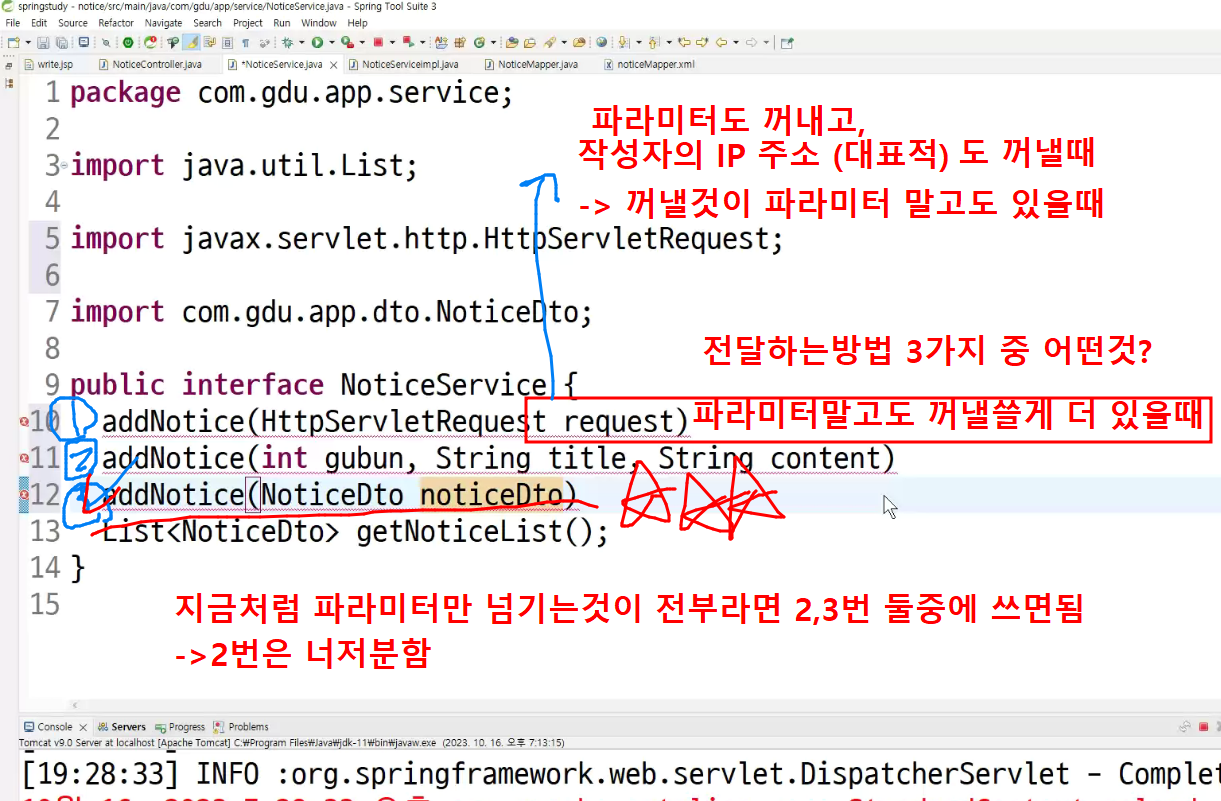Click the Previous Annotation arrow icon
The image size is (1221, 801).
[x=652, y=43]
